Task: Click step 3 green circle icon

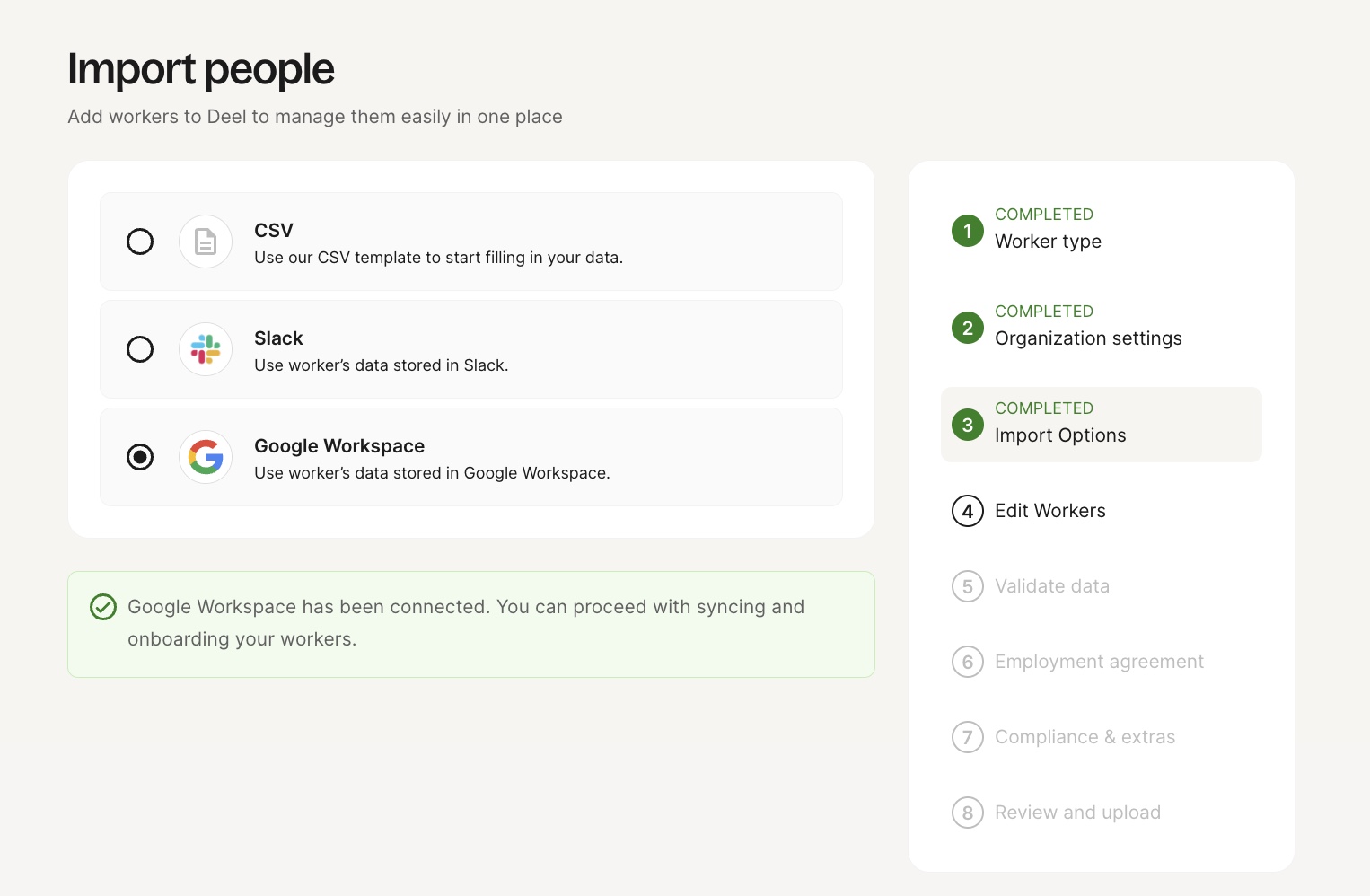Action: coord(968,425)
